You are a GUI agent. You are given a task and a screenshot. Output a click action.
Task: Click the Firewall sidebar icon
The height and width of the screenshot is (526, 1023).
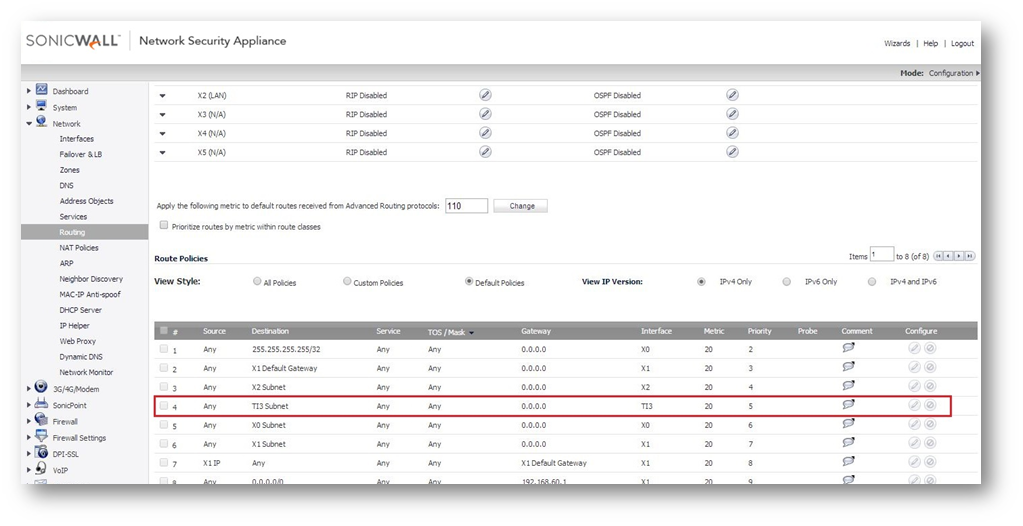coord(41,420)
